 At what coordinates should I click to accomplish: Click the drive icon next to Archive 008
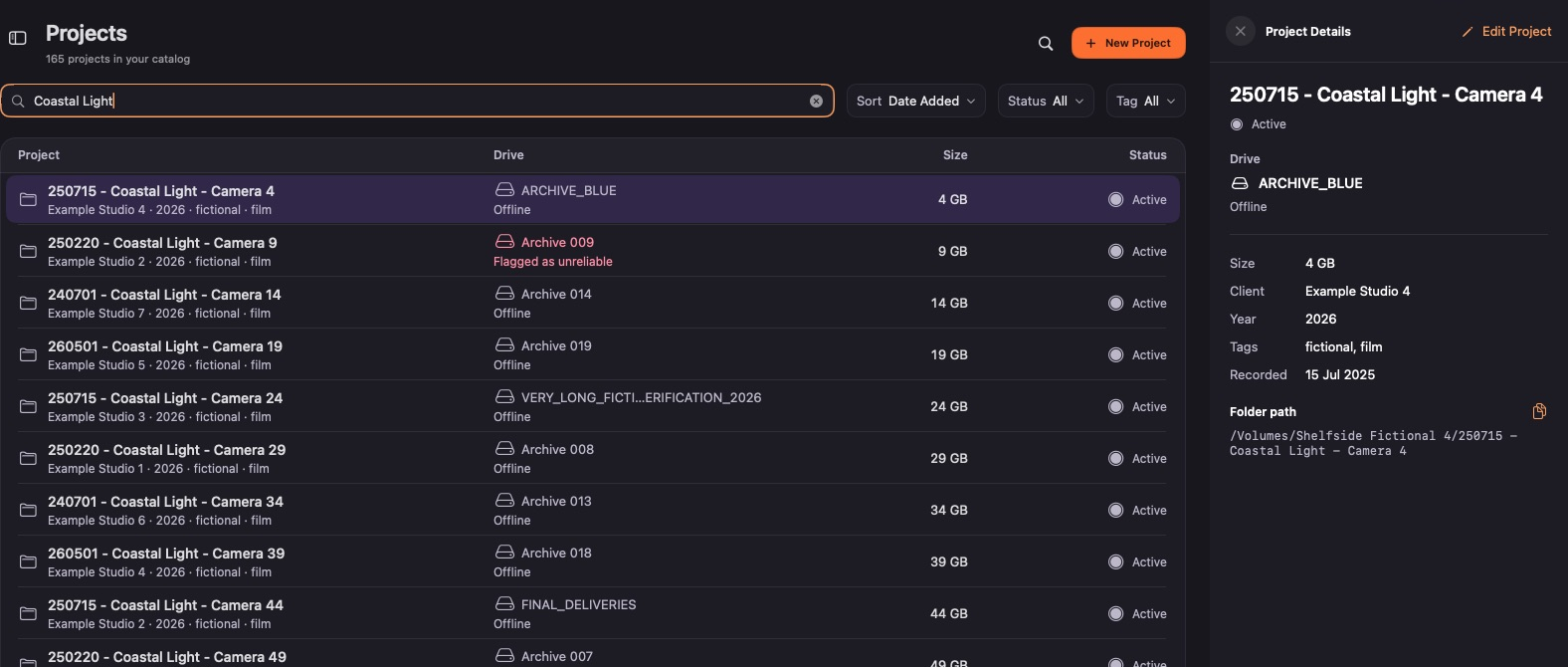(x=504, y=449)
